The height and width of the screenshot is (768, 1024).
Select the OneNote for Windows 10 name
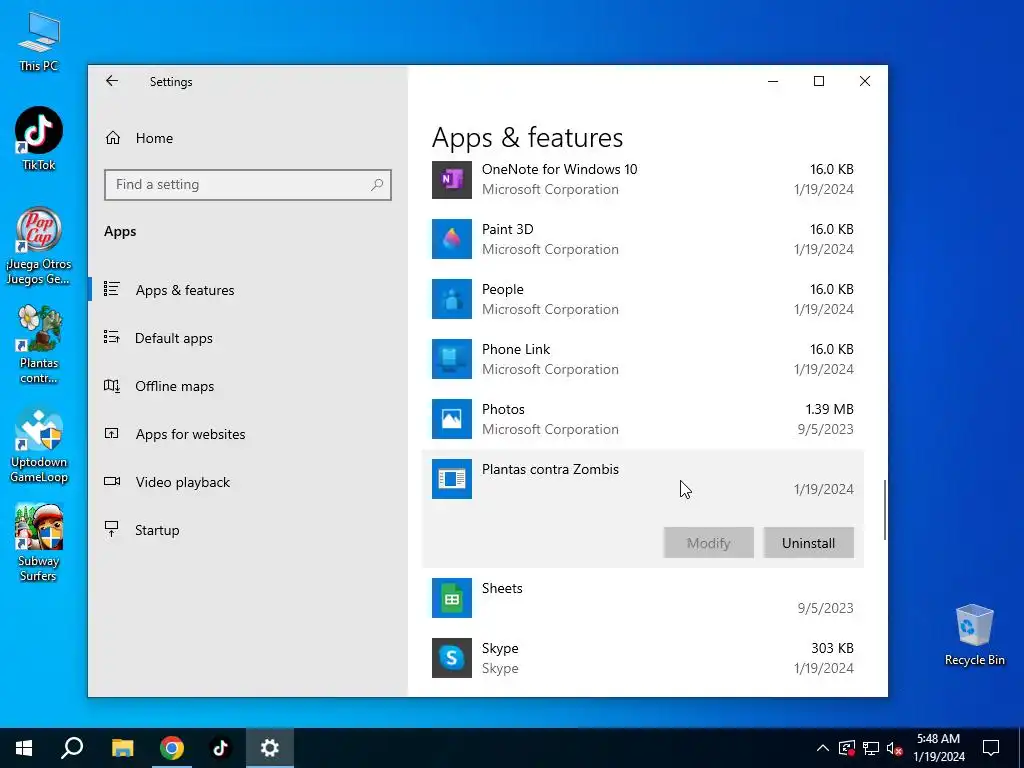[x=560, y=169]
